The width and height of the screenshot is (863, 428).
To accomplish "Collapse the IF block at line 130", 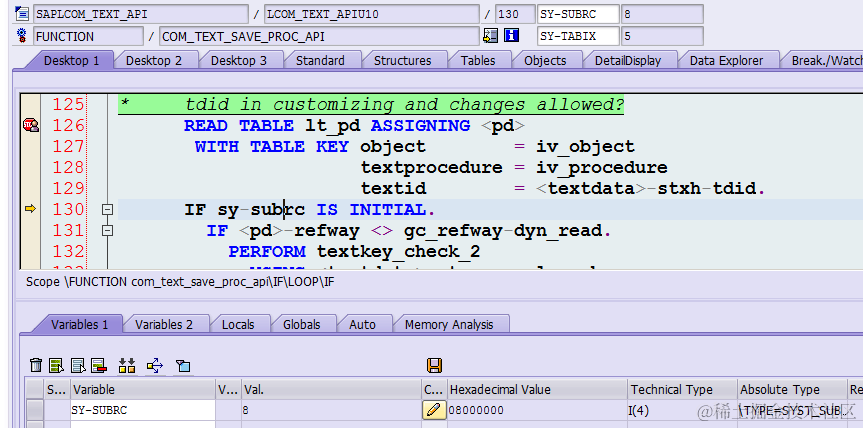I will pos(107,210).
